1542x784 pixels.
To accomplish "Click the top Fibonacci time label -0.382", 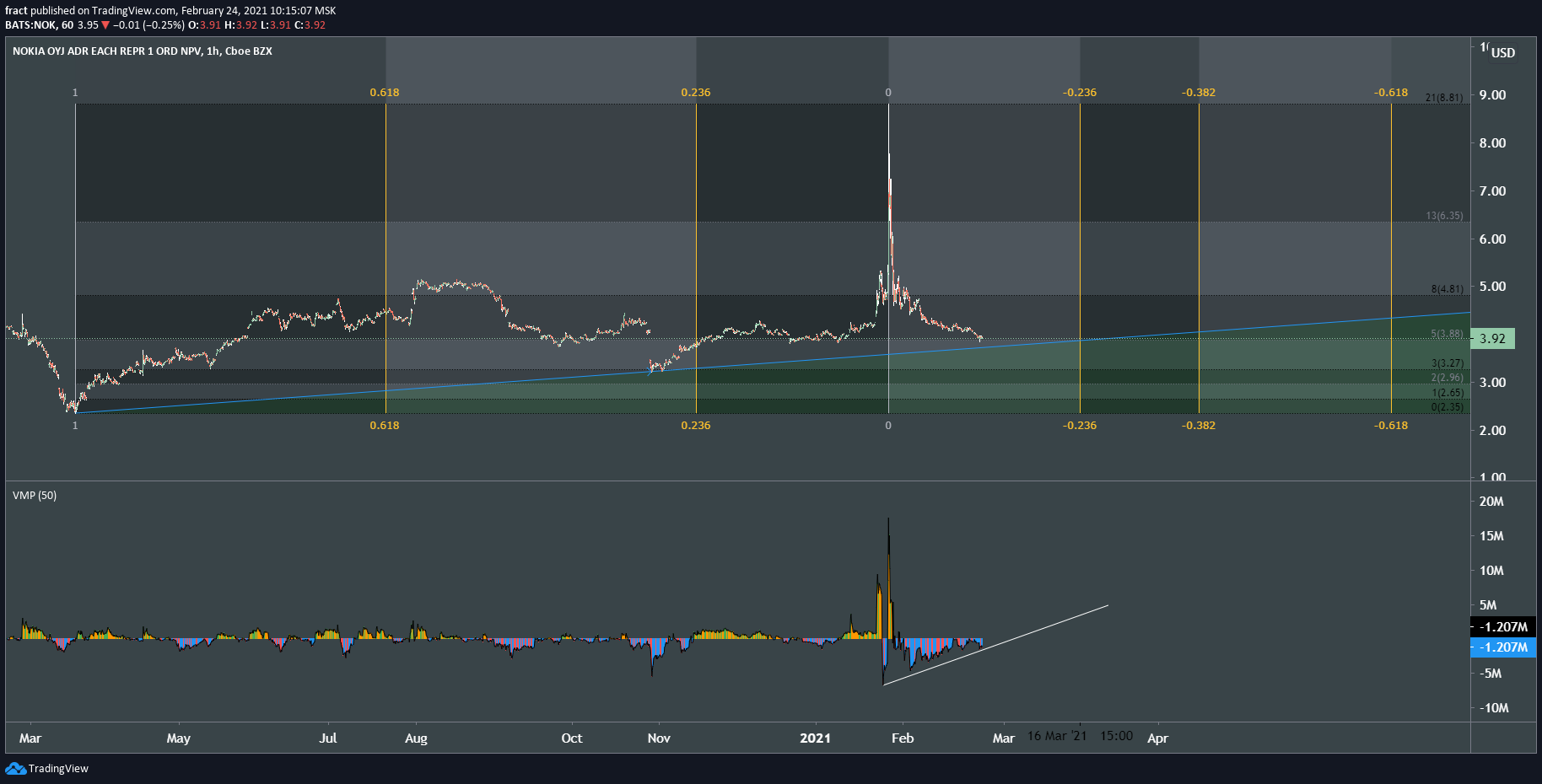I will coord(1199,93).
